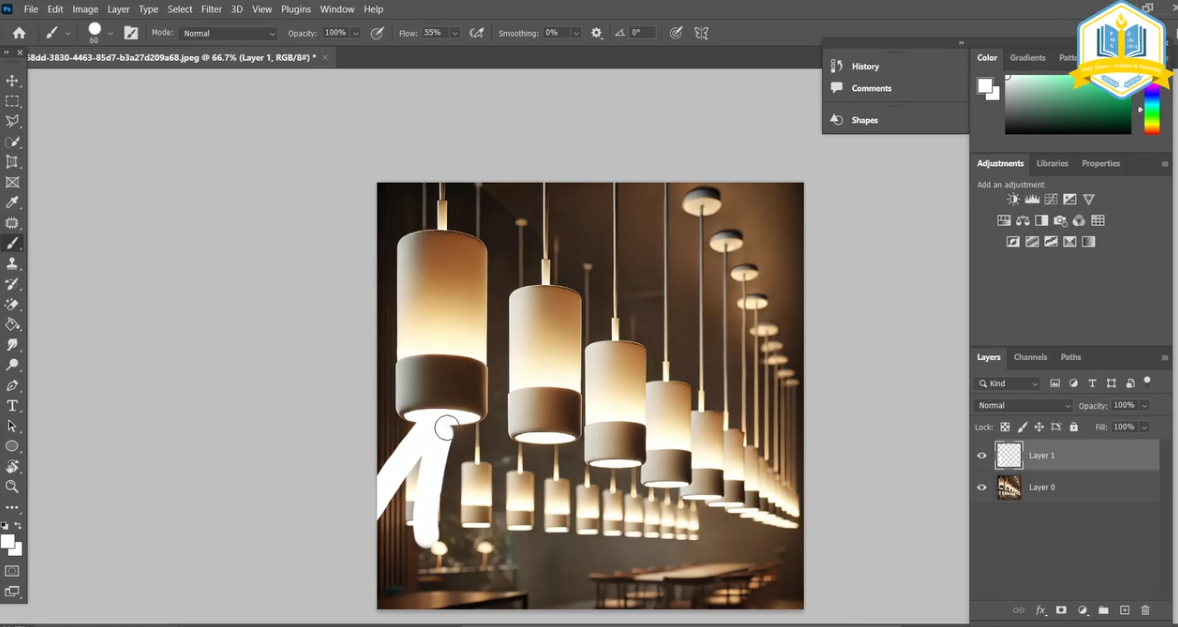Switch to the Channels tab

pyautogui.click(x=1030, y=357)
